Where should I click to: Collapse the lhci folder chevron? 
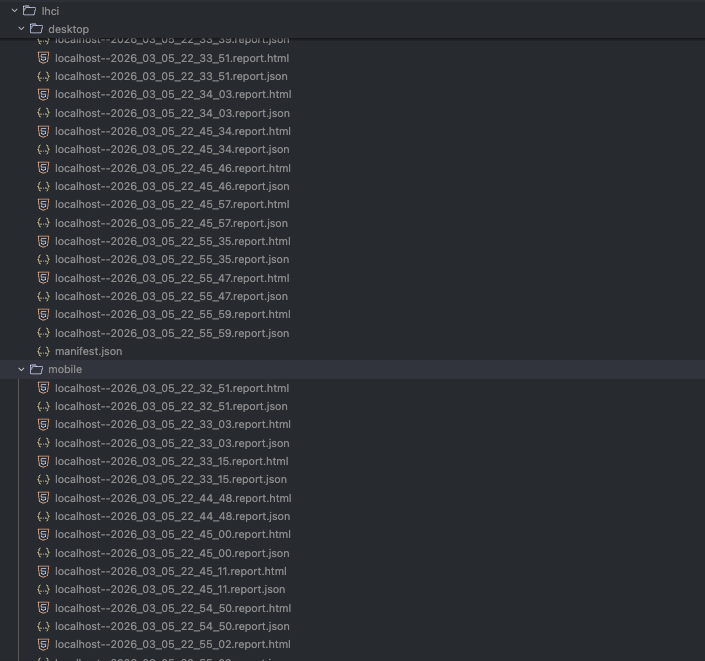[15, 11]
